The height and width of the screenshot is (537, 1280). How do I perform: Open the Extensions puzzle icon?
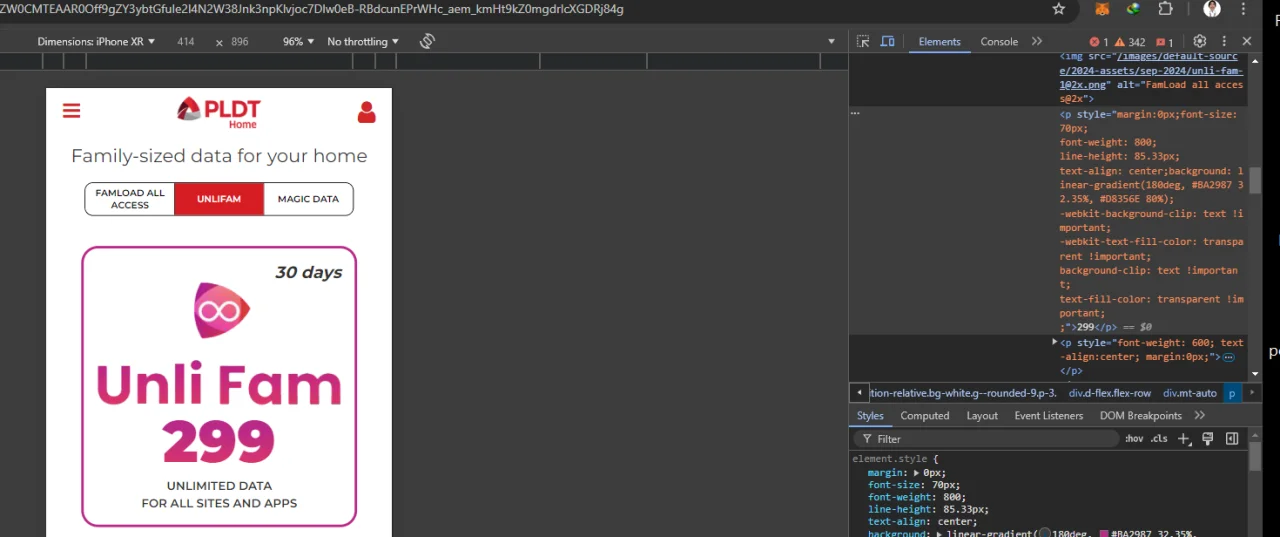(x=1166, y=9)
